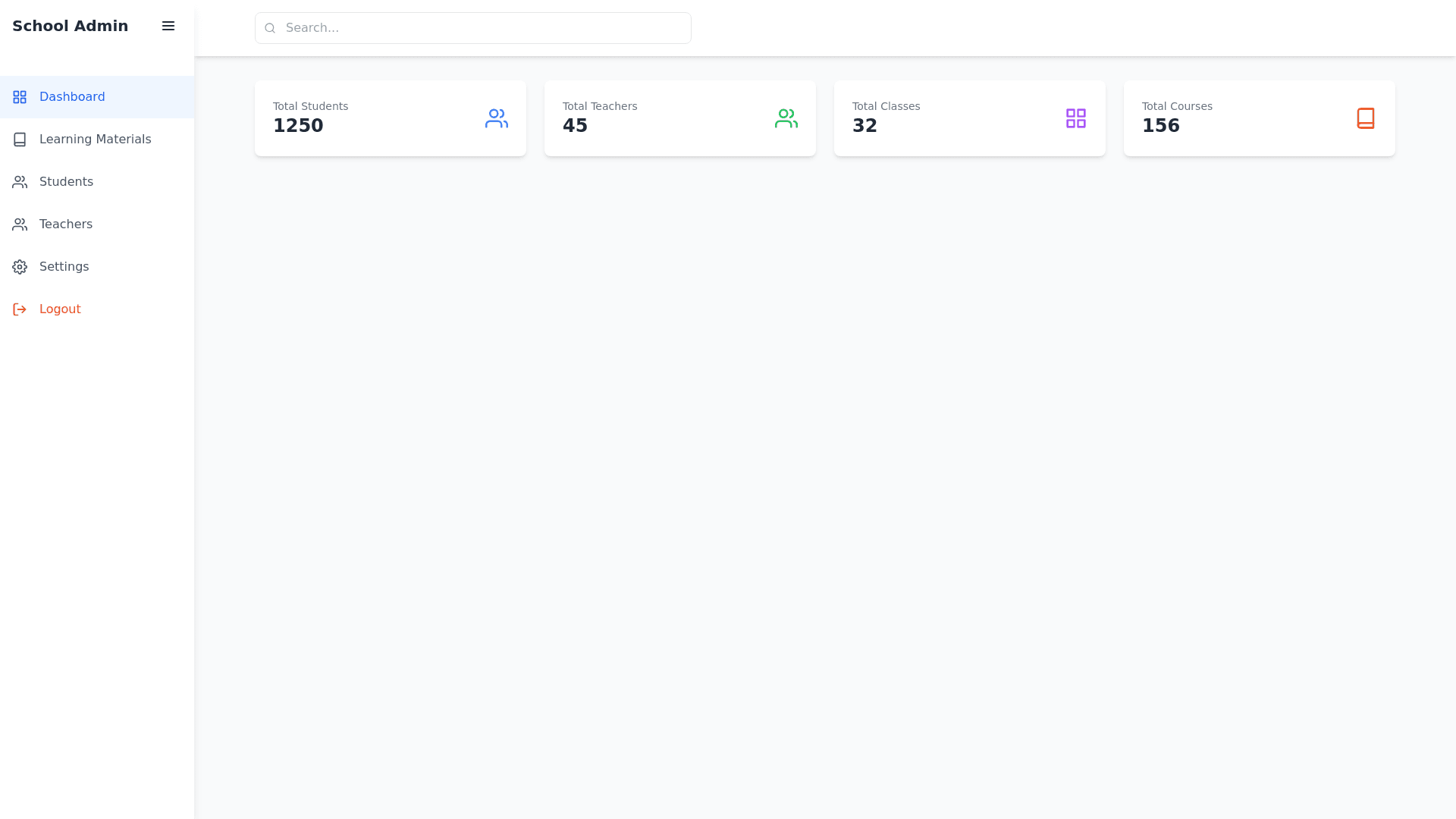Select the Dashboard grid icon in sidebar
This screenshot has height=819, width=1456.
click(19, 96)
